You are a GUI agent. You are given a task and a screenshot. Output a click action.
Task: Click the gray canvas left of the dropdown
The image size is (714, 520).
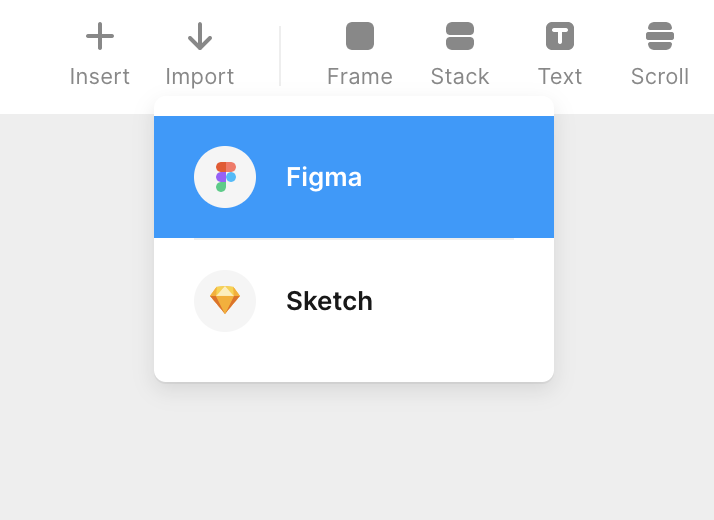(75, 300)
